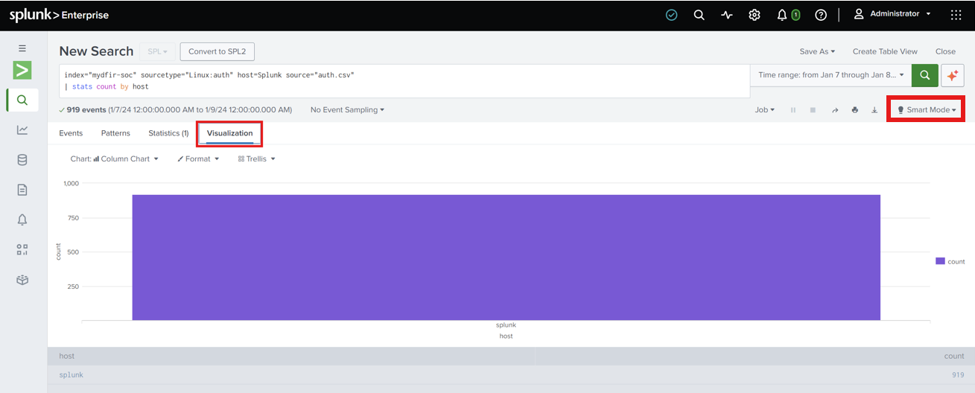Sort by the count column header
This screenshot has height=393, width=975.
(754, 356)
